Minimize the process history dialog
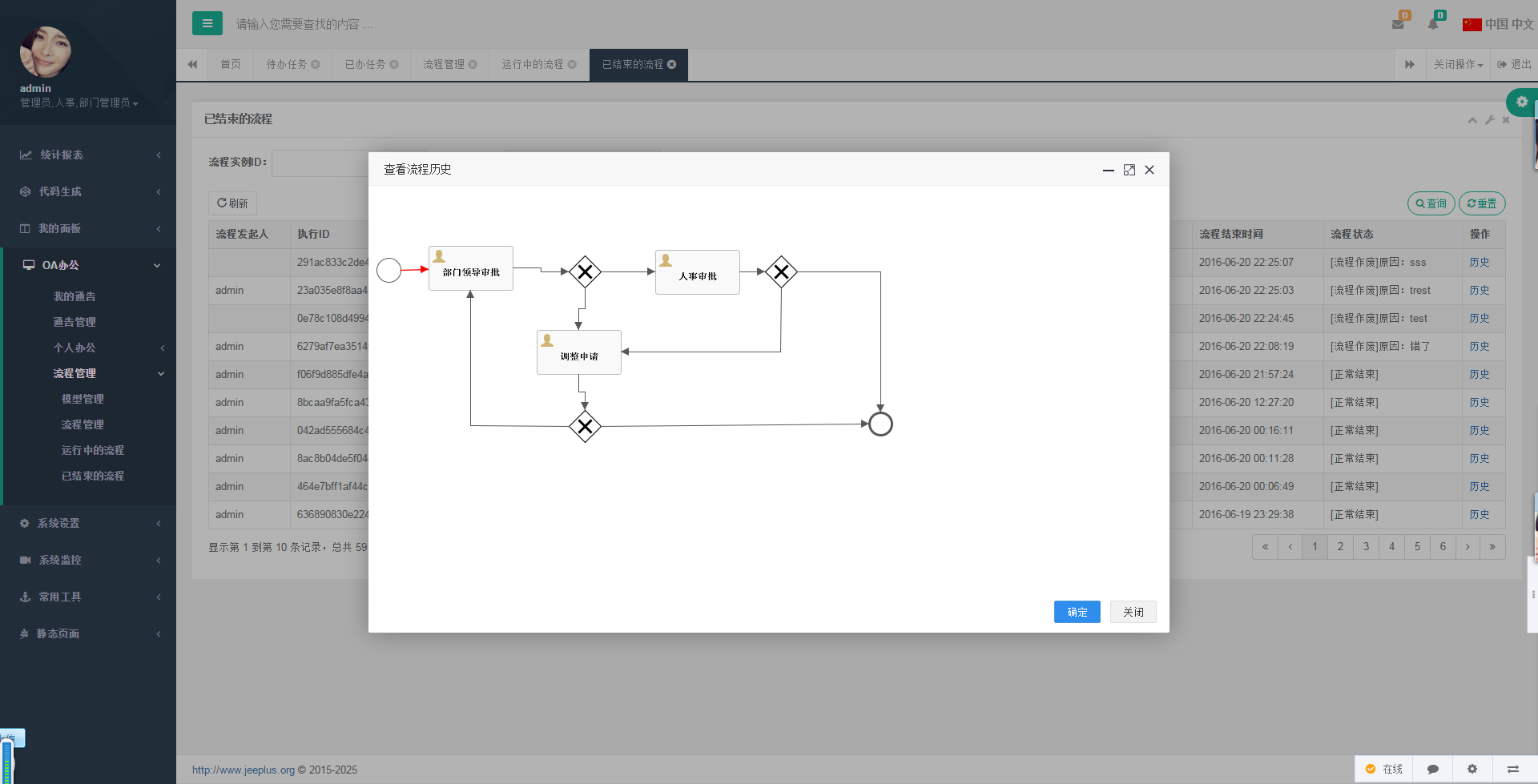 1109,170
